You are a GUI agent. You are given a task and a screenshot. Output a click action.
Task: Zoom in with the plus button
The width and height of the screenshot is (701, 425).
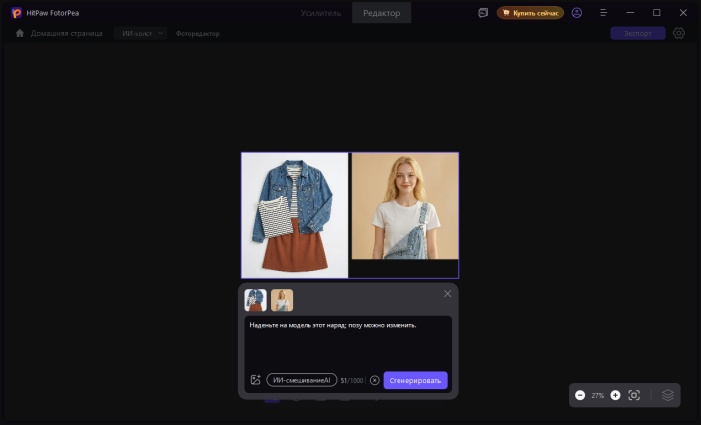[x=615, y=395]
